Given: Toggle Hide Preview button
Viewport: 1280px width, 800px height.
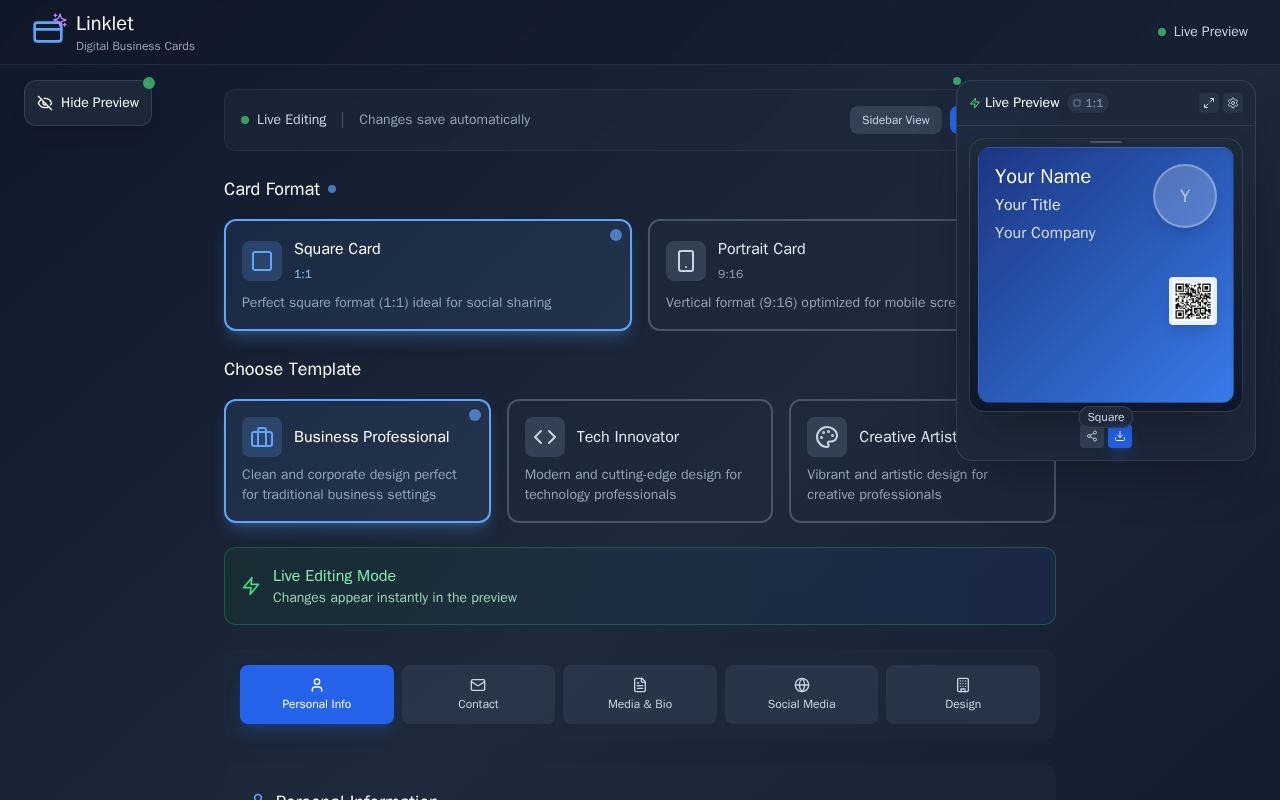Looking at the screenshot, I should pos(88,103).
